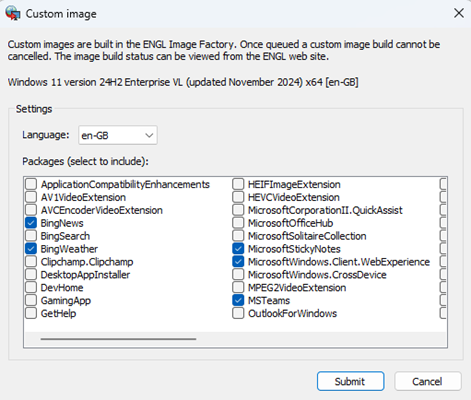Enable the ApplicationCompatibilityEnhancements package checkbox
The image size is (471, 400).
[x=31, y=184]
